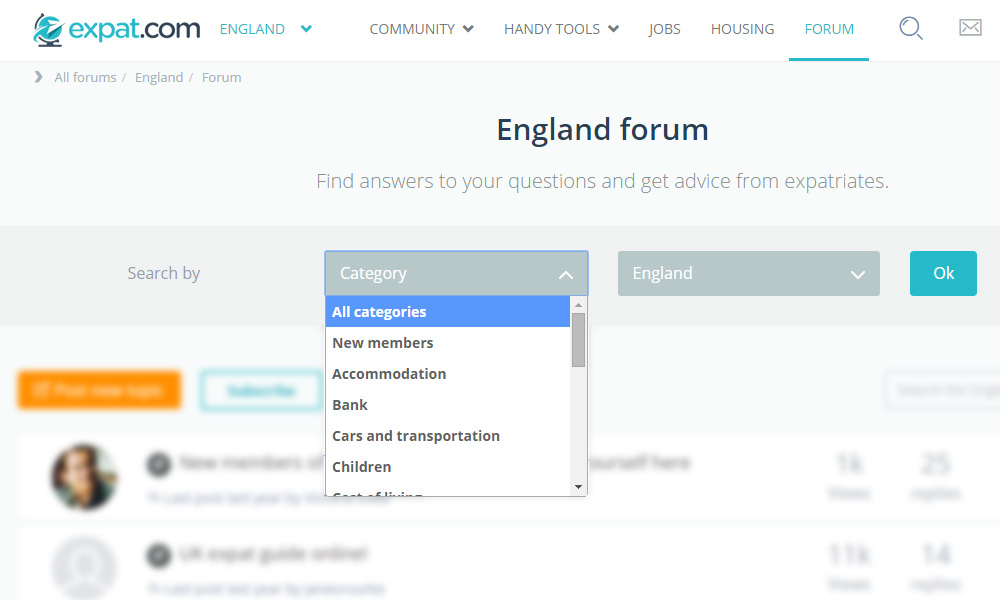This screenshot has height=600, width=1000.
Task: Open the HOUSING tab
Action: [742, 29]
